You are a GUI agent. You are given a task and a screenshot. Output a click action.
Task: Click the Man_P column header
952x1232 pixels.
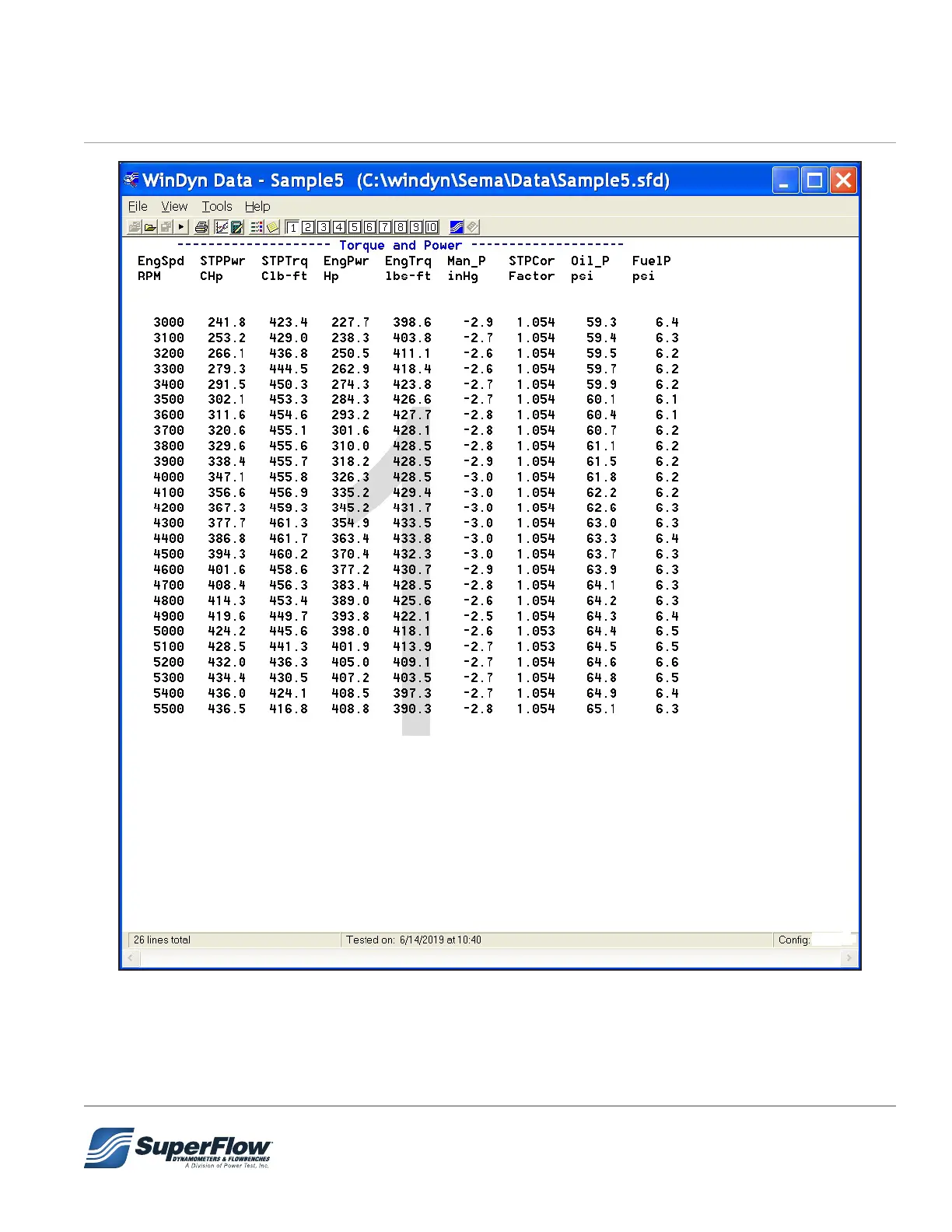click(467, 261)
